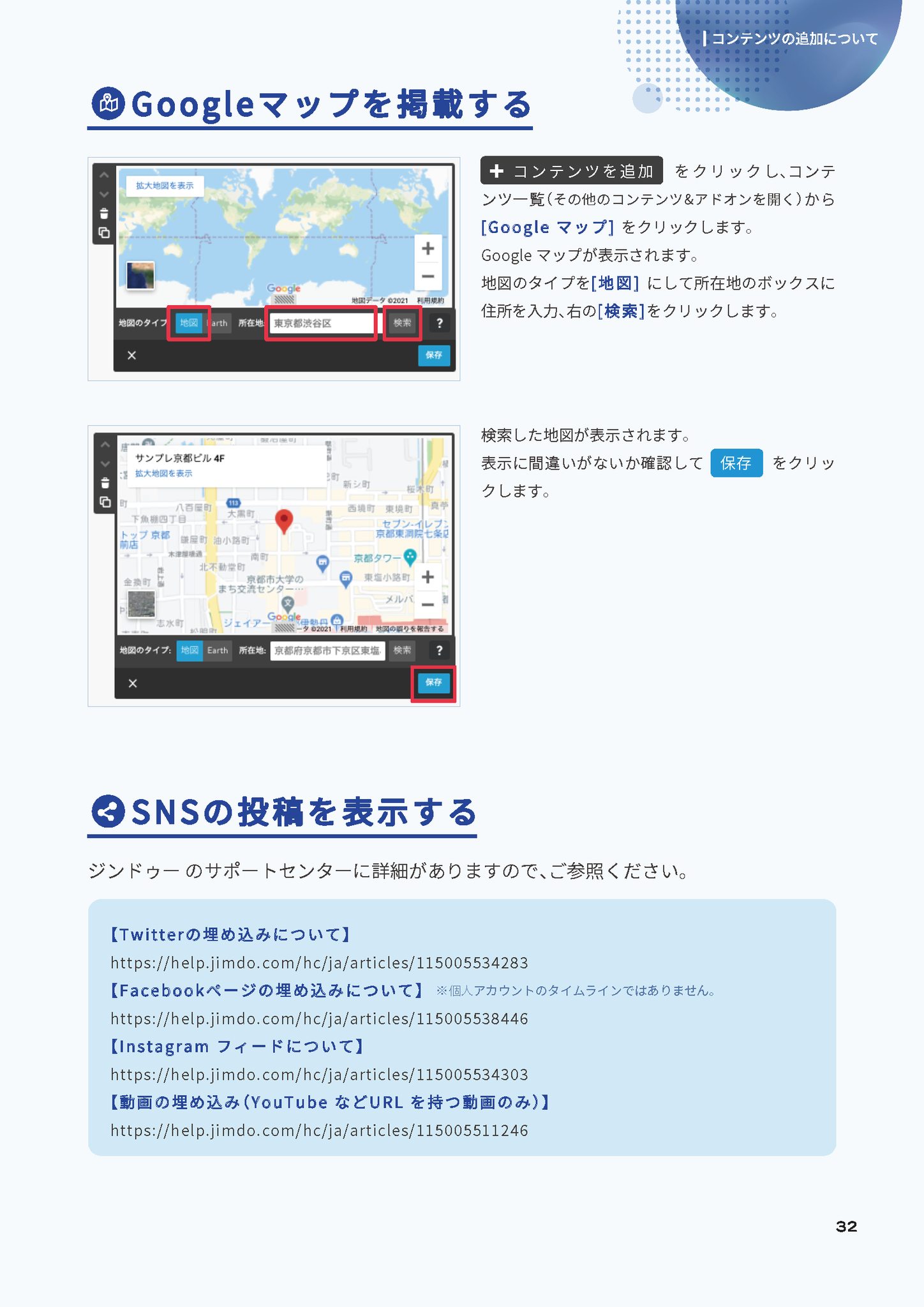Click 地図の誤りを報告する on Kyoto map

410,629
